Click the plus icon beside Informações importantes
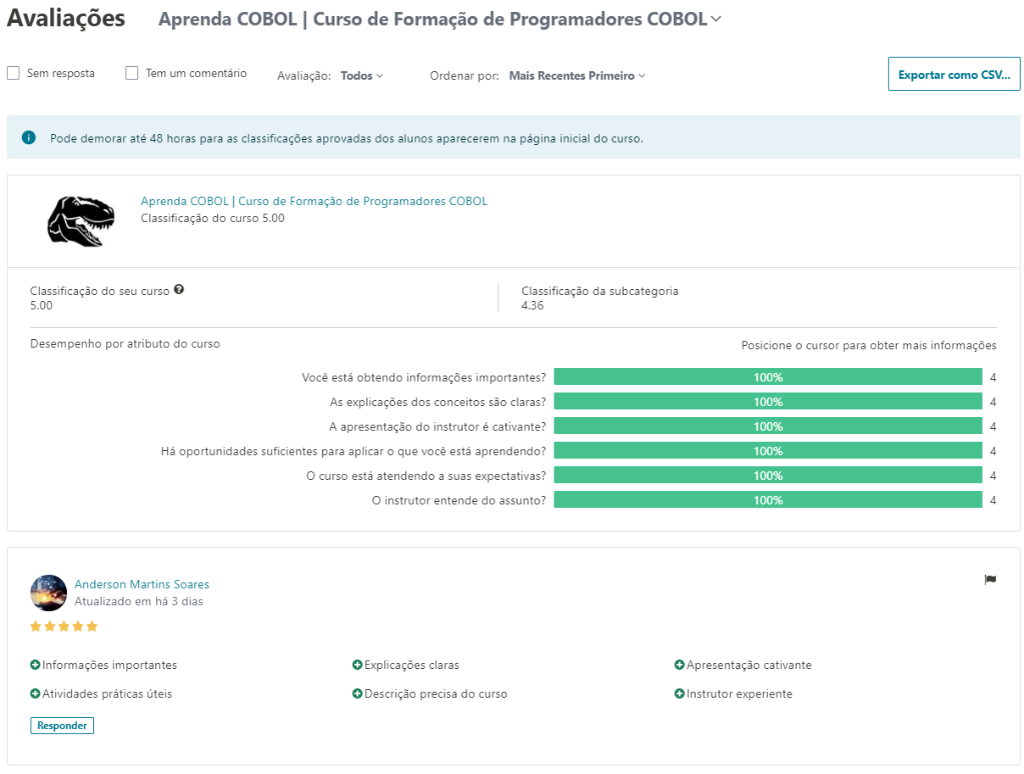The image size is (1024, 774). pos(35,665)
